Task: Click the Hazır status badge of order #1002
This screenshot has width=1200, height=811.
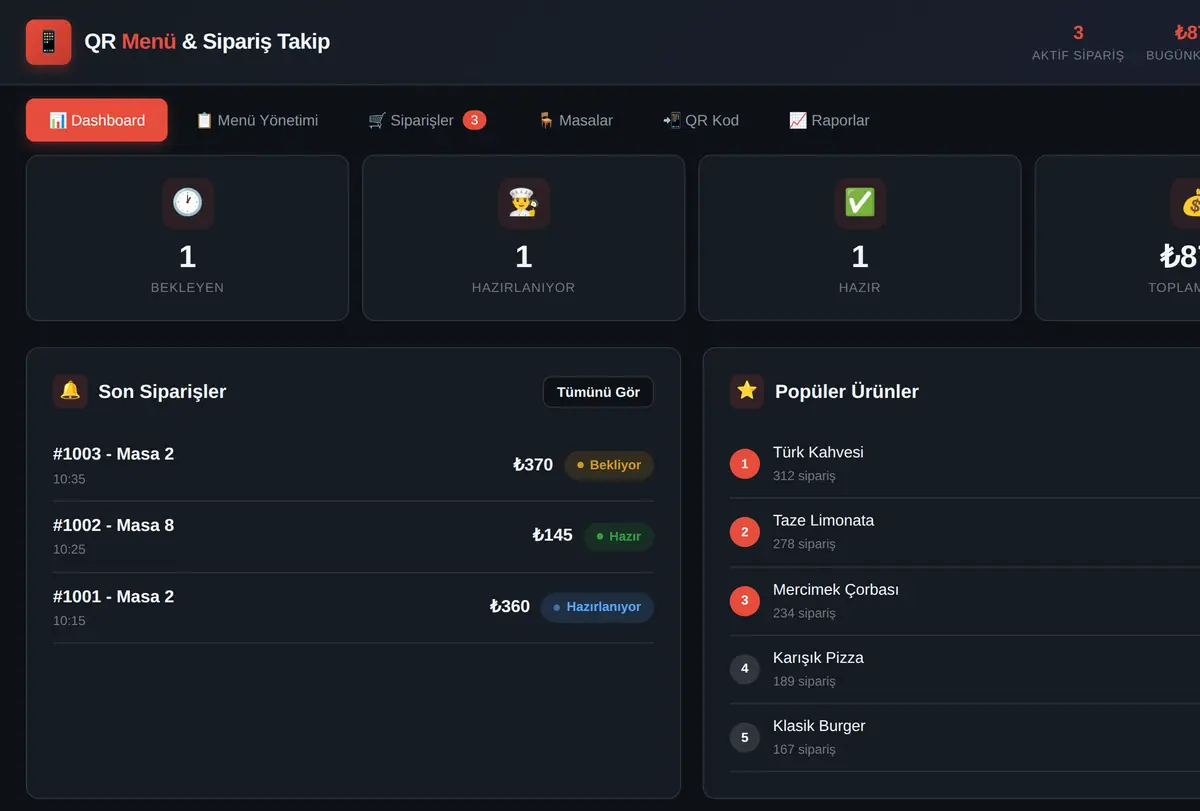Action: click(x=619, y=536)
